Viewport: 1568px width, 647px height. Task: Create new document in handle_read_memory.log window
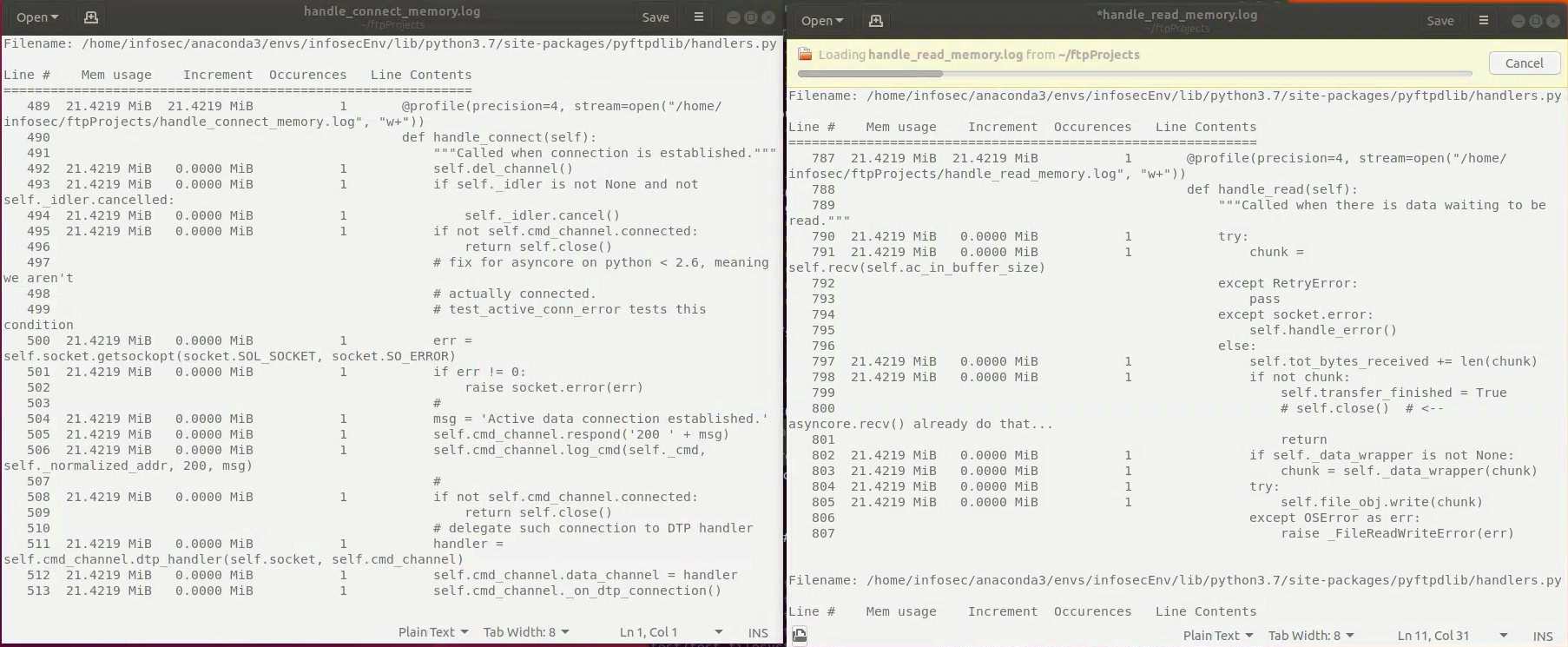pyautogui.click(x=875, y=21)
